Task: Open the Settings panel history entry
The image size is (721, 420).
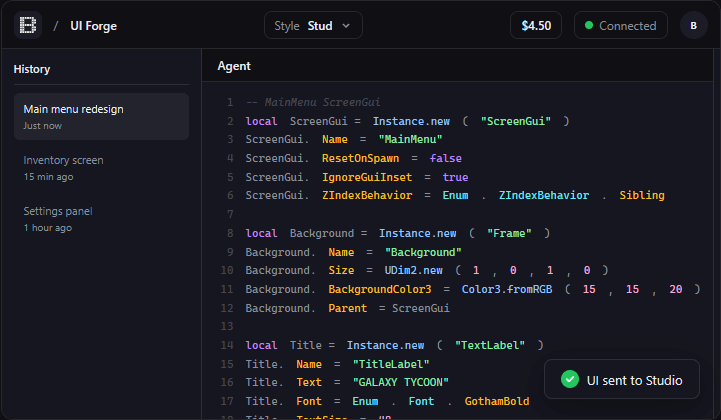Action: (x=101, y=218)
